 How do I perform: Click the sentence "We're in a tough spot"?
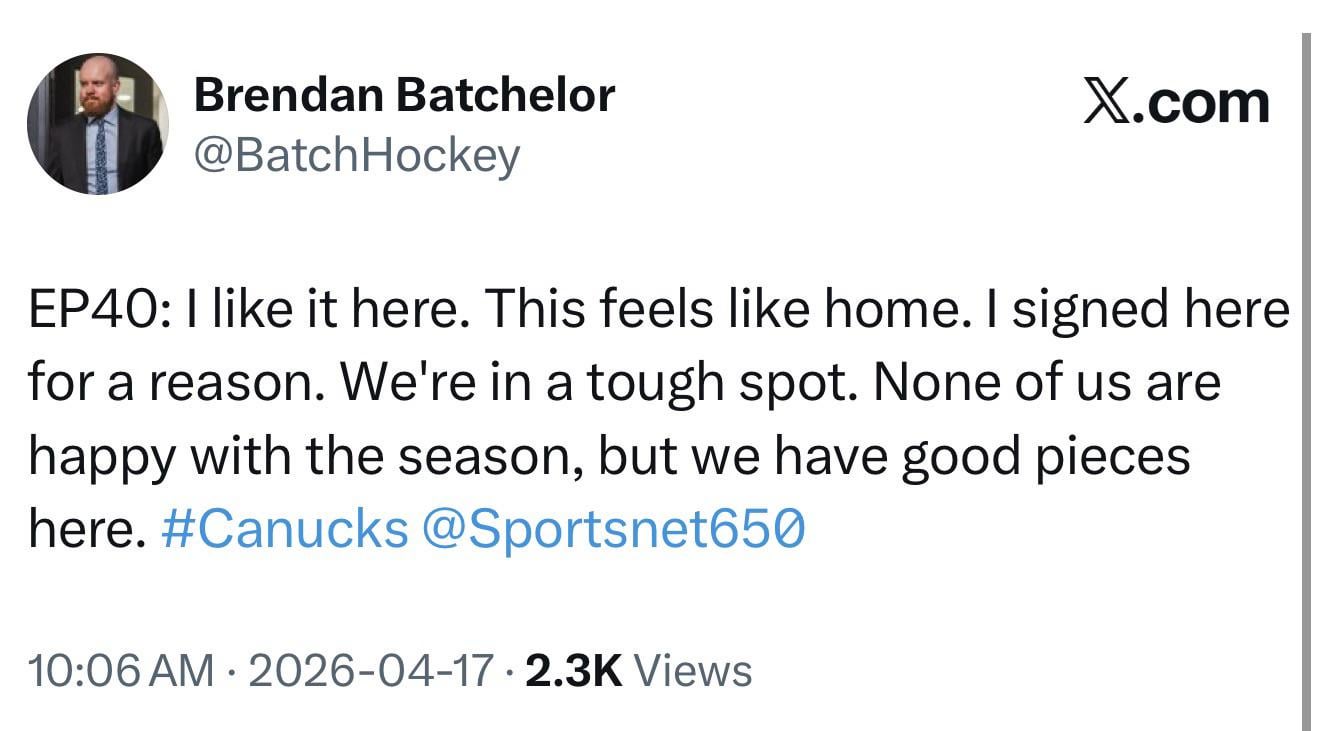[596, 383]
